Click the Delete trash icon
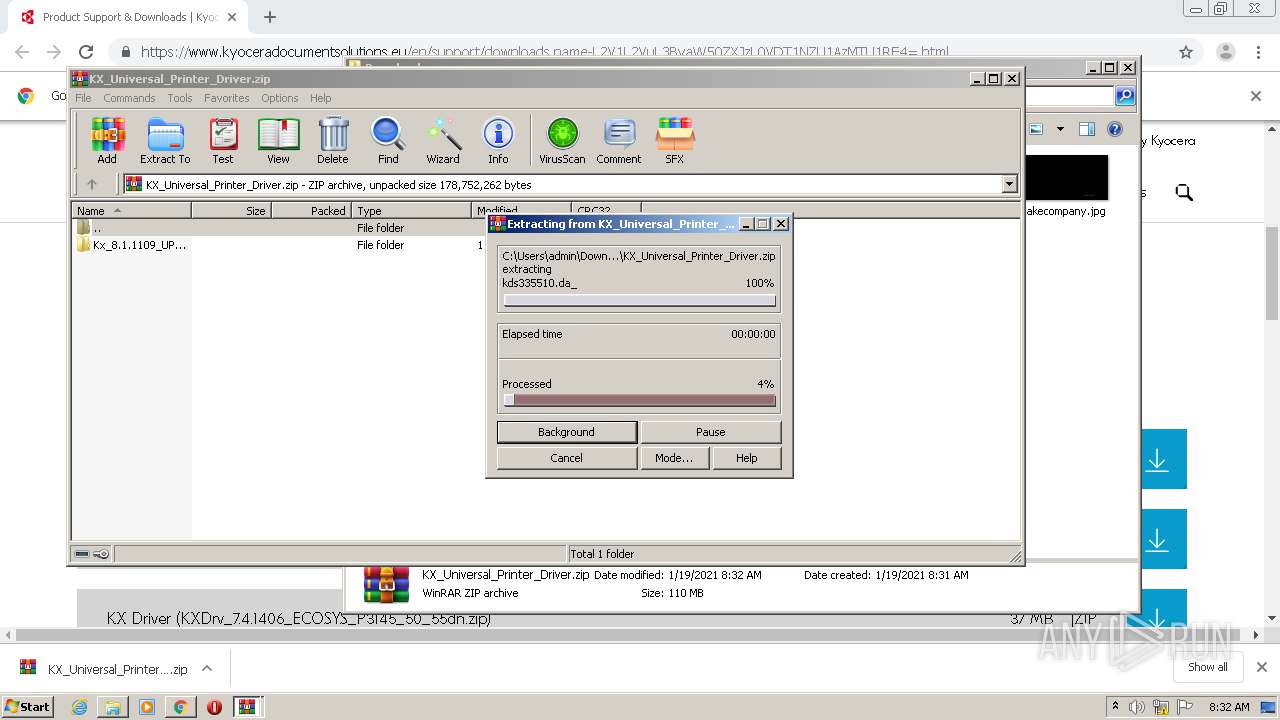The width and height of the screenshot is (1280, 720). click(333, 141)
